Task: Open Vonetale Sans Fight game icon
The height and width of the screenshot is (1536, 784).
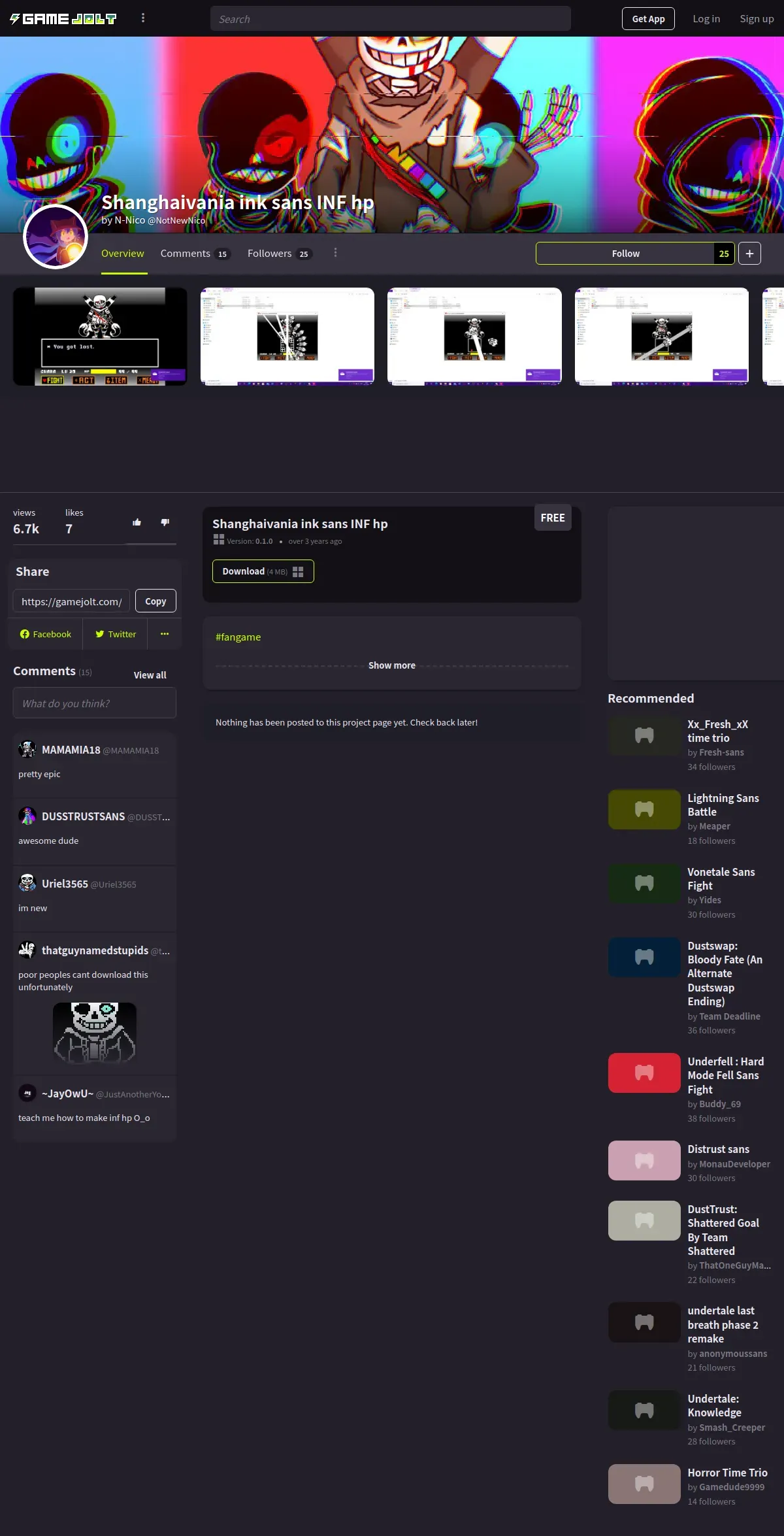Action: (x=644, y=883)
